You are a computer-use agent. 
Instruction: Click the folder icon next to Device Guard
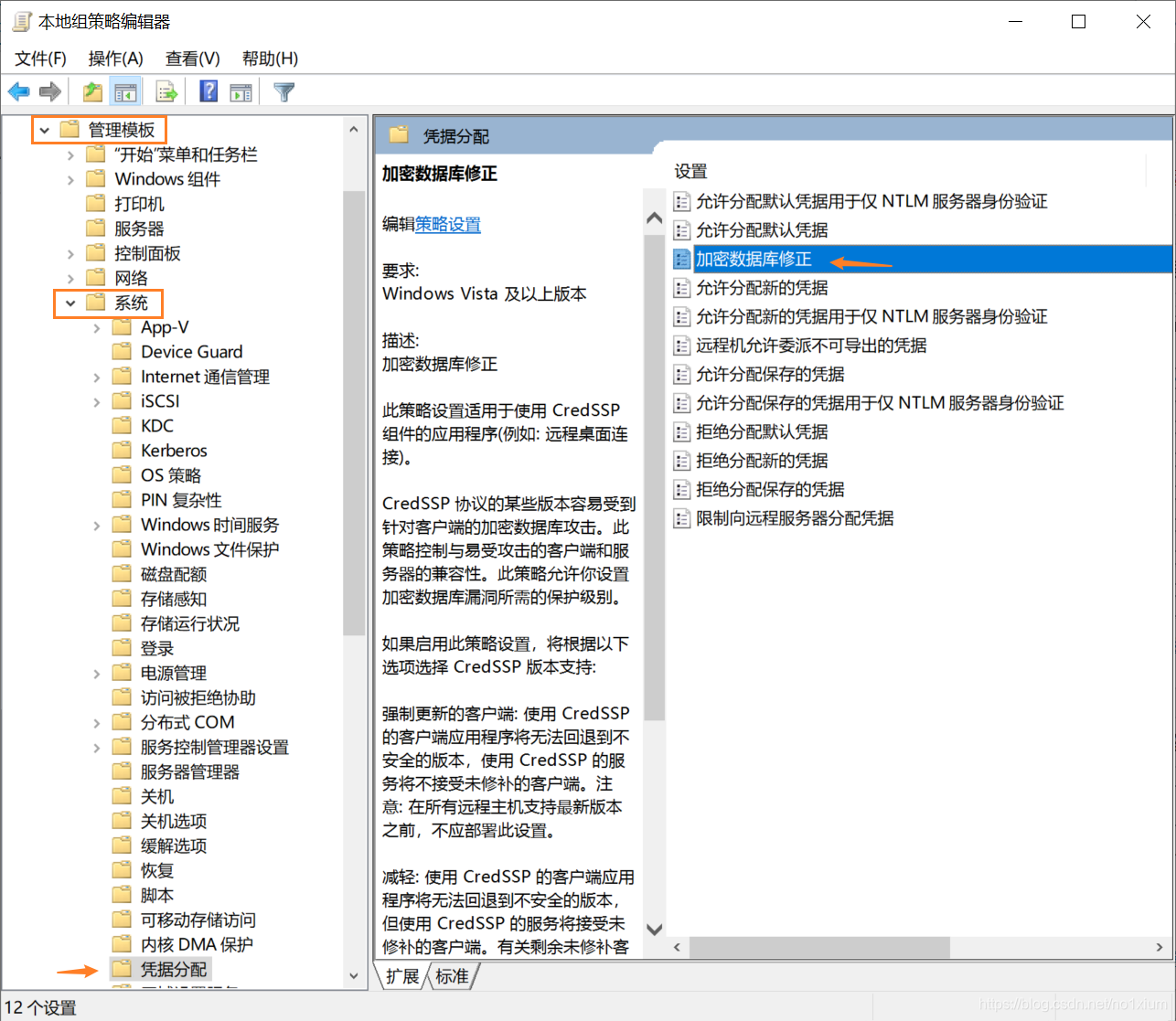point(122,352)
